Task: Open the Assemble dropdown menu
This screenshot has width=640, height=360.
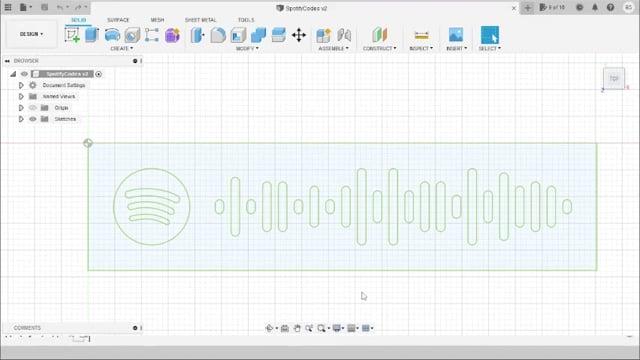Action: click(x=333, y=48)
